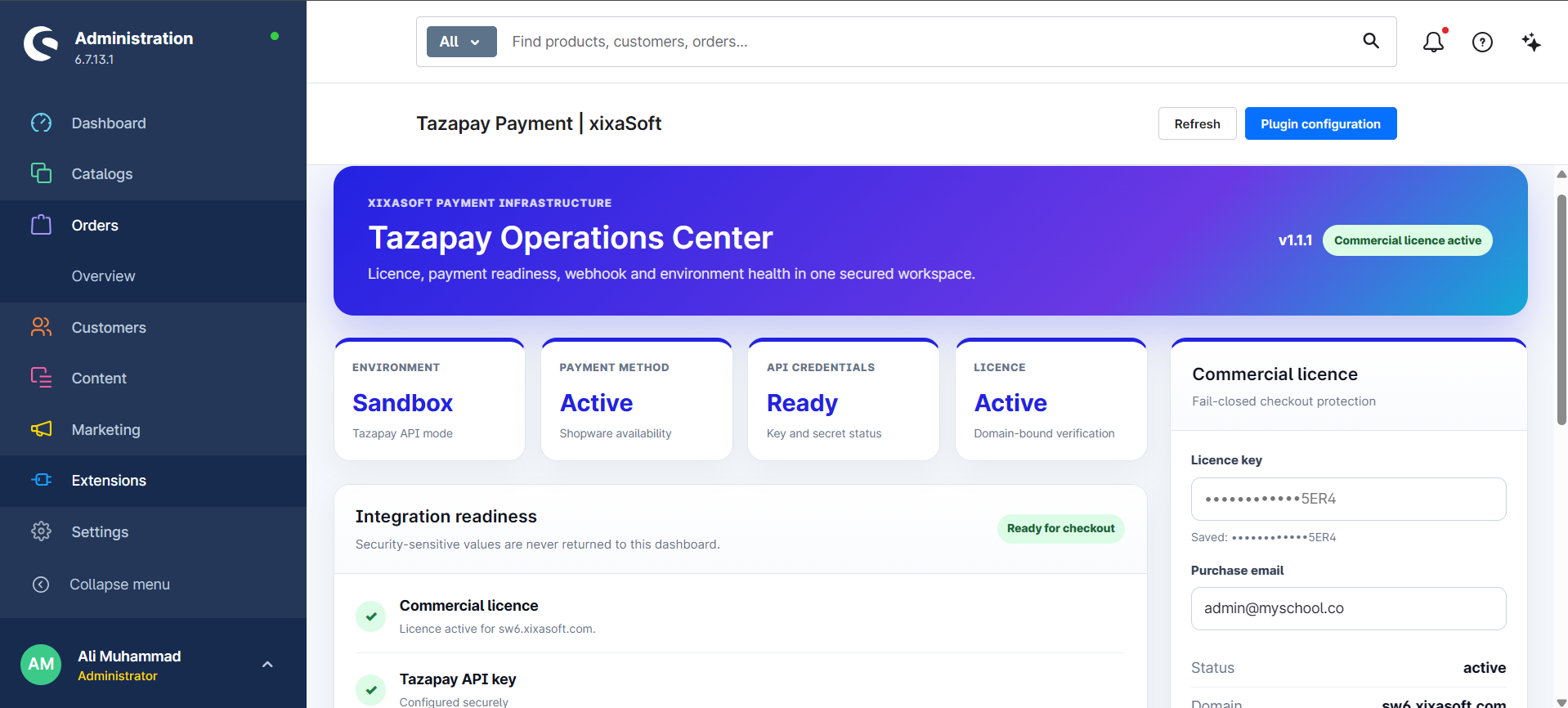
Task: Click the Refresh button
Action: pyautogui.click(x=1197, y=123)
